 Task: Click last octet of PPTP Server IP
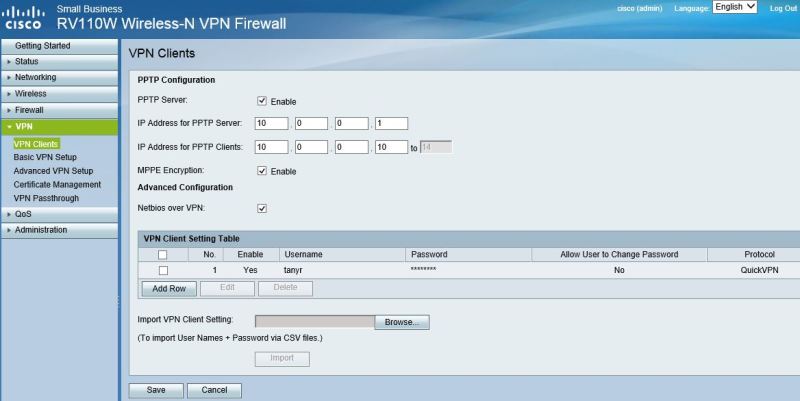391,123
